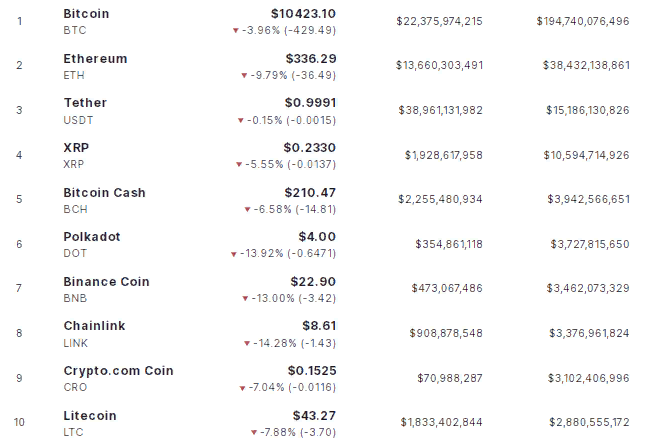648x447 pixels.
Task: Open the Bitcoin coin page
Action: click(x=86, y=14)
